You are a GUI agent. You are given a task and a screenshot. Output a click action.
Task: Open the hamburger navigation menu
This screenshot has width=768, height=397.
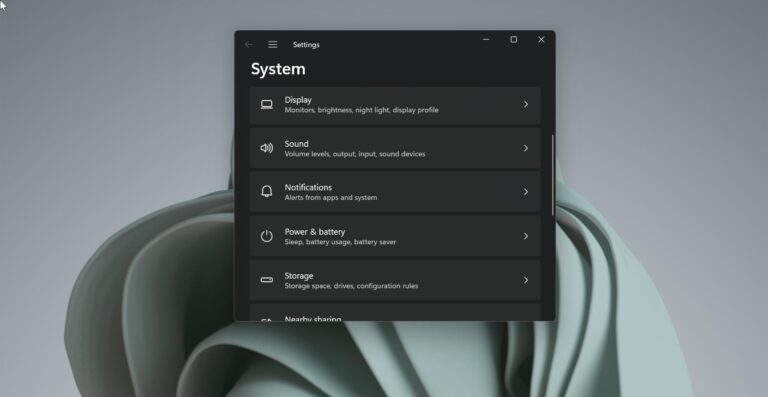pyautogui.click(x=273, y=45)
